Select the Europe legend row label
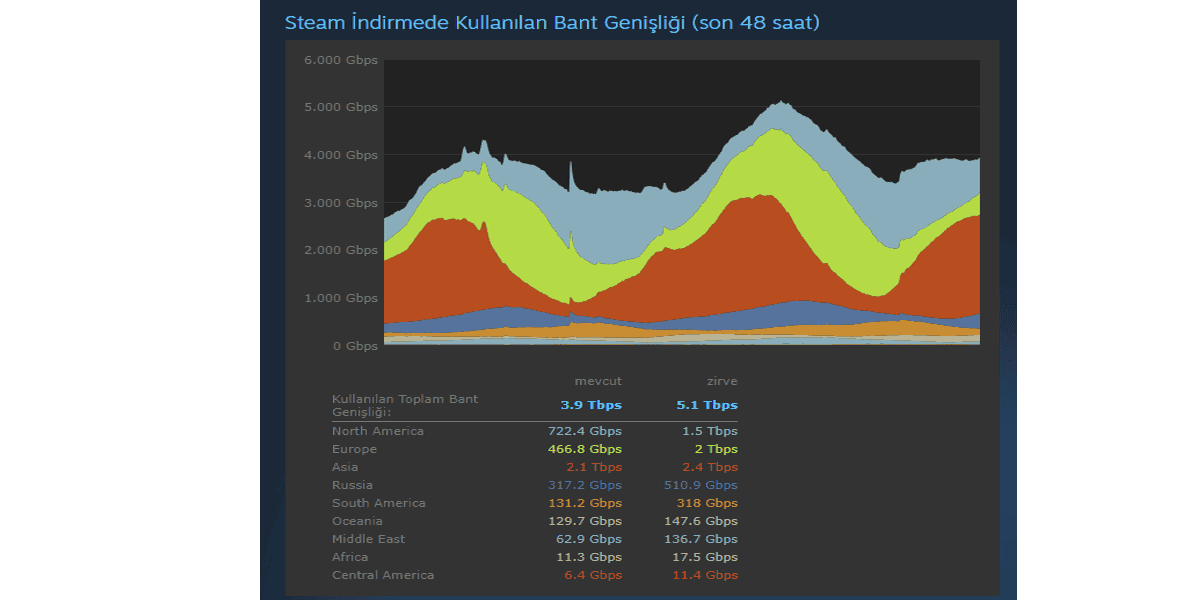The width and height of the screenshot is (1200, 600). (355, 449)
